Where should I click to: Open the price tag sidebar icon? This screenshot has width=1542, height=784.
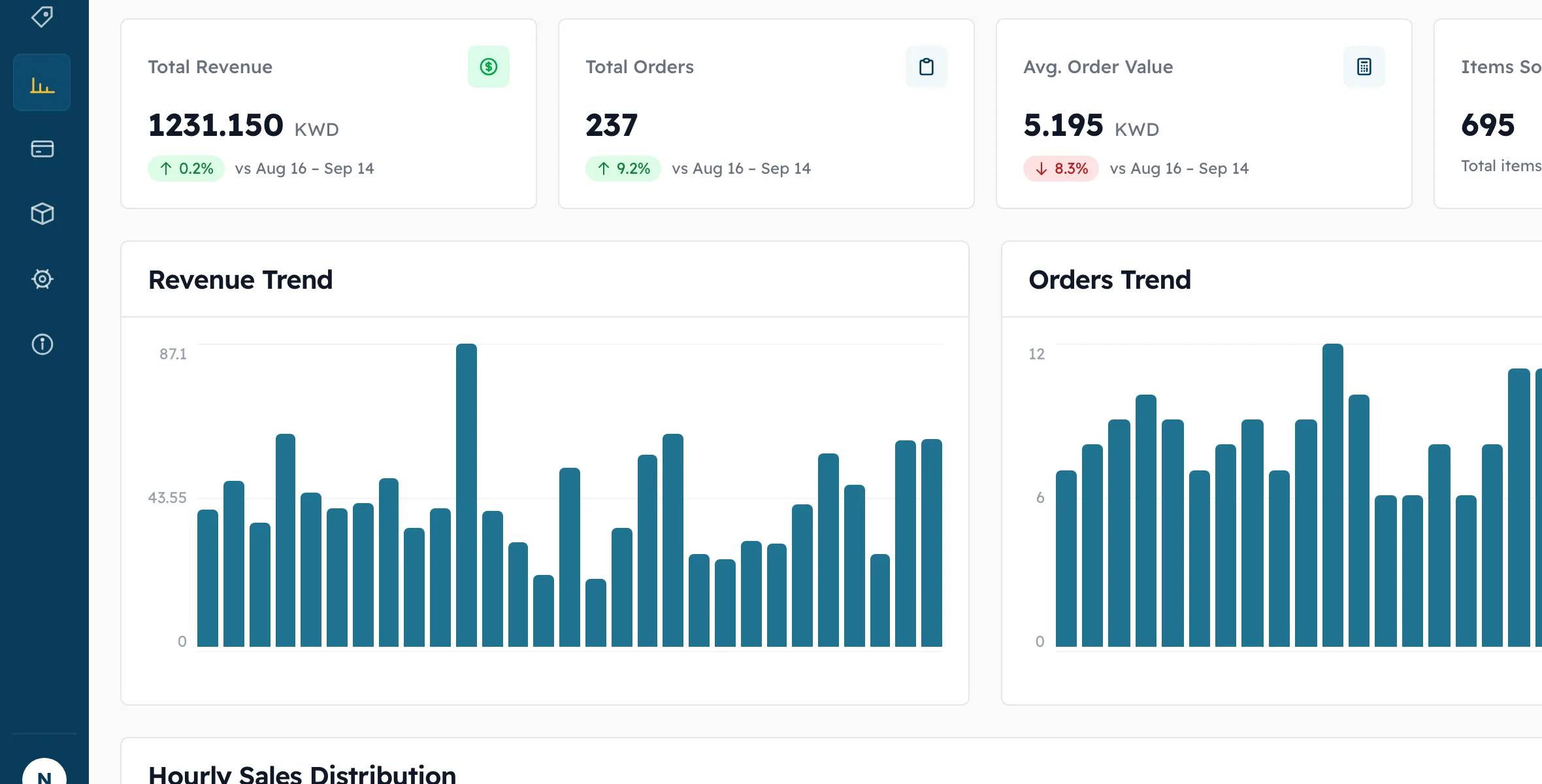(x=42, y=16)
